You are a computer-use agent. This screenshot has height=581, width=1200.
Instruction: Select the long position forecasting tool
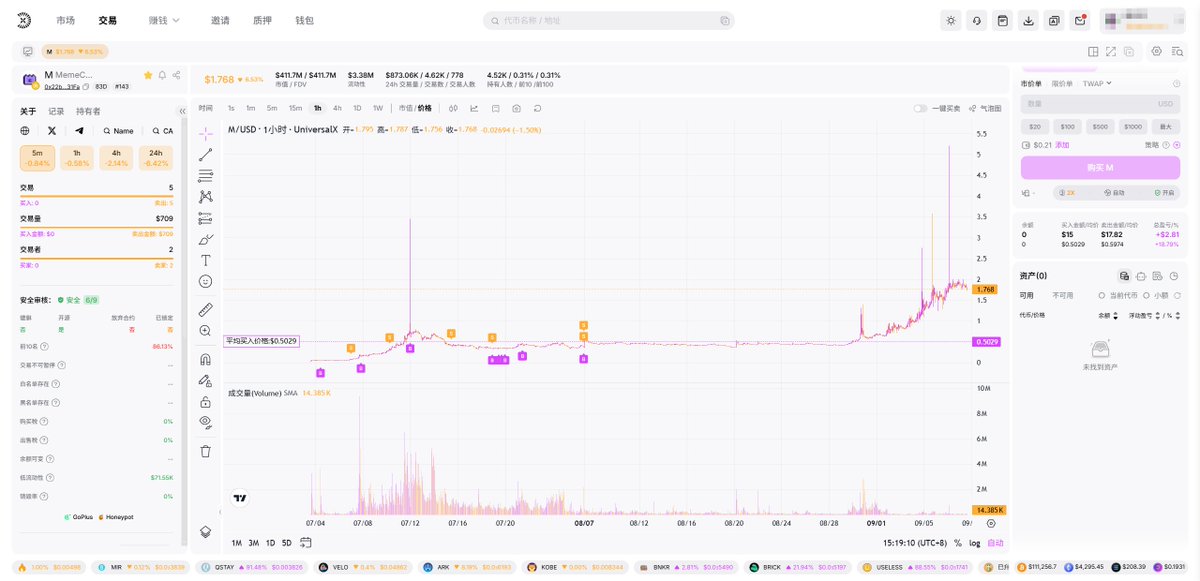point(206,218)
